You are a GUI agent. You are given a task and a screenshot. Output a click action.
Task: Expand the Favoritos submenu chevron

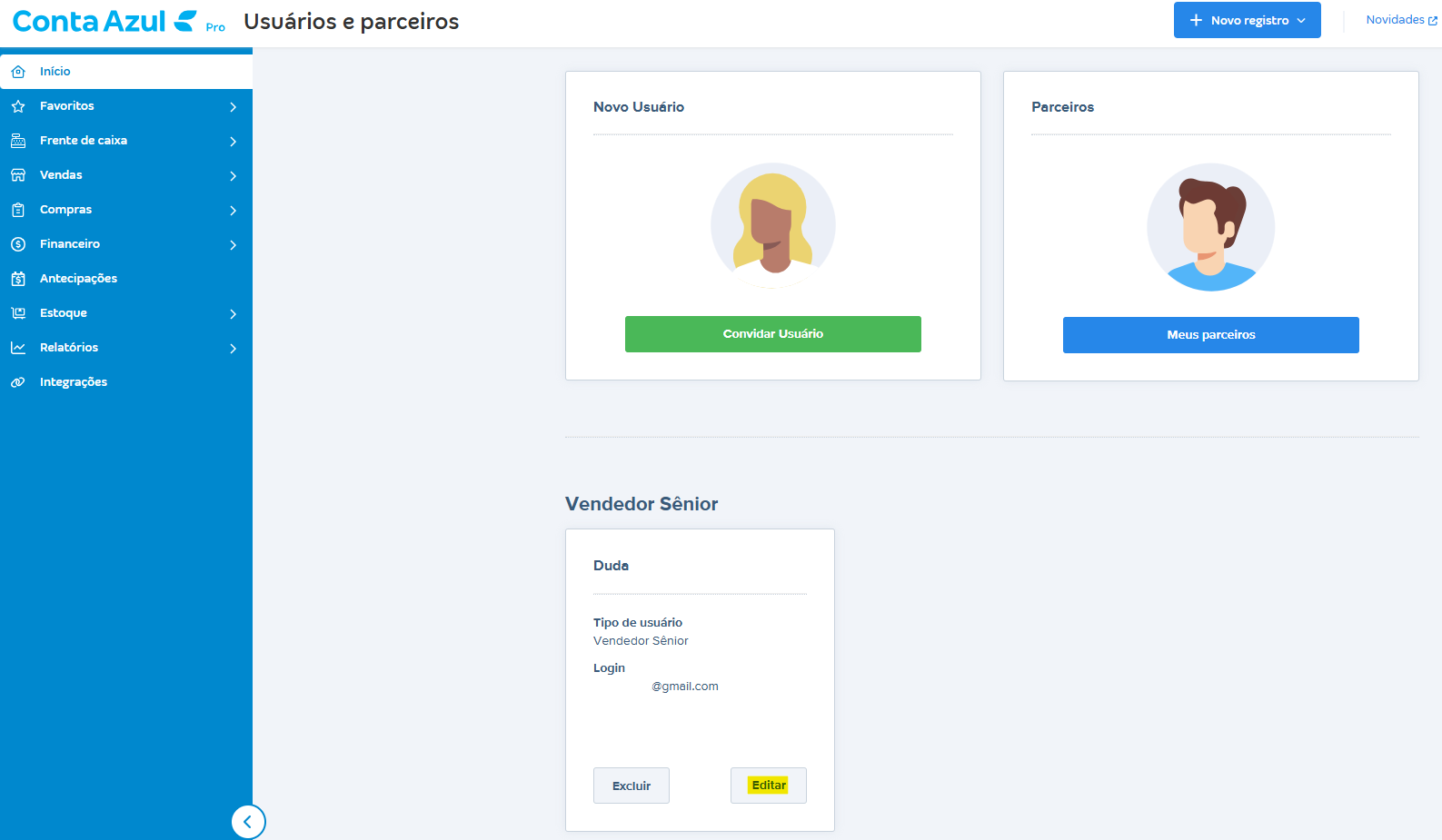(x=234, y=107)
